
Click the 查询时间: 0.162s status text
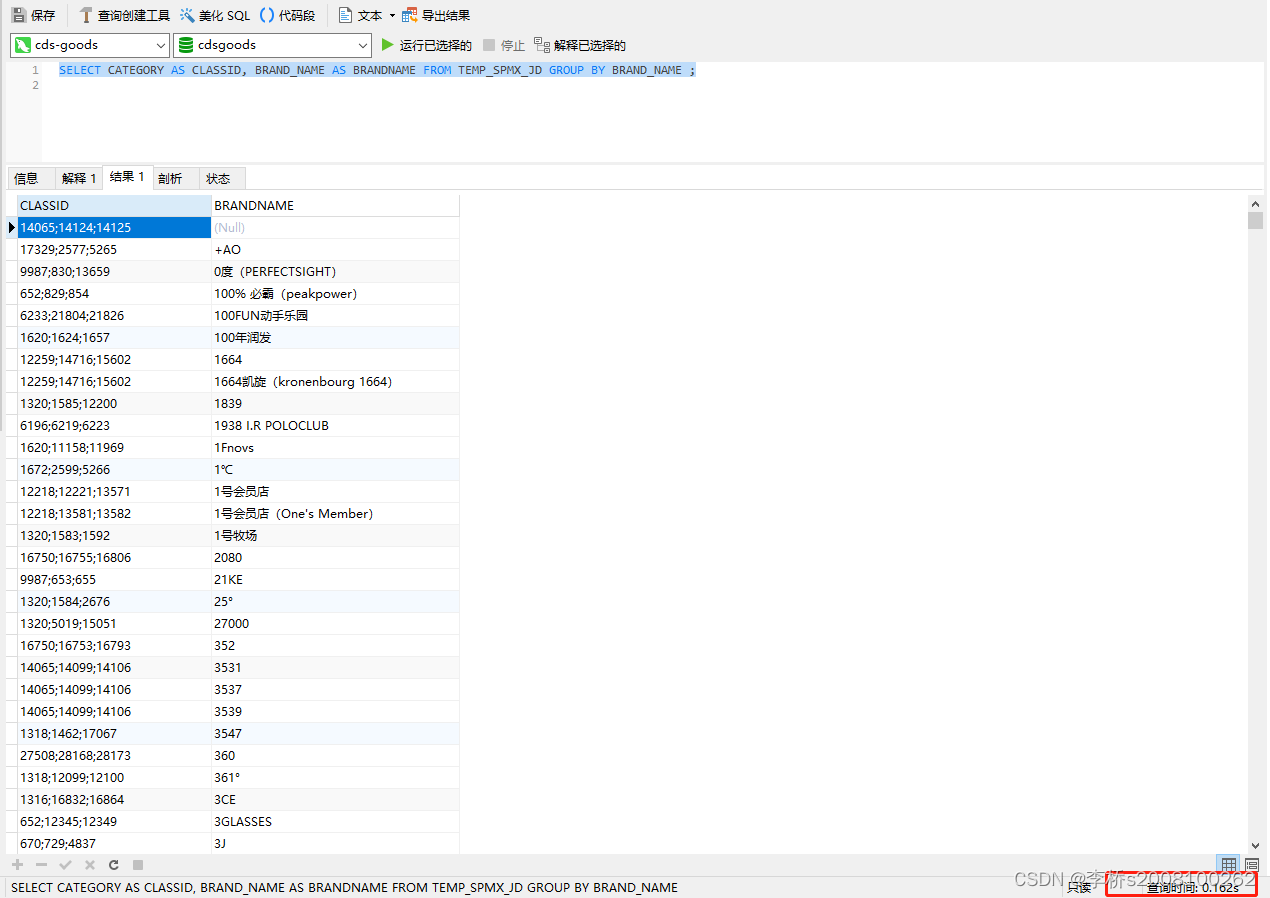tap(1192, 887)
